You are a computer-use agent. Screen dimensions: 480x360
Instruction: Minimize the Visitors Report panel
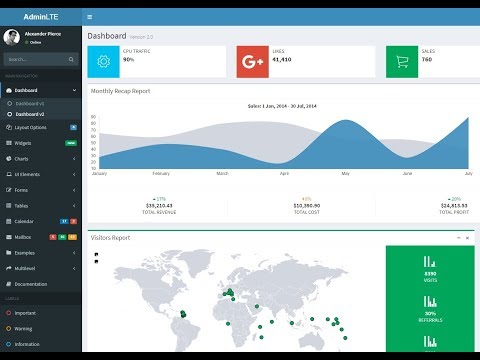(x=459, y=238)
